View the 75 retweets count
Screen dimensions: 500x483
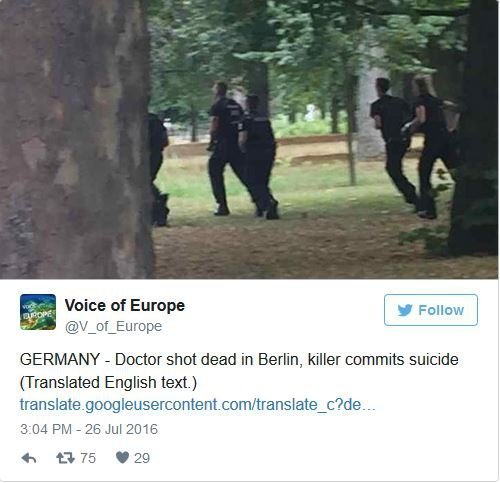[88, 458]
